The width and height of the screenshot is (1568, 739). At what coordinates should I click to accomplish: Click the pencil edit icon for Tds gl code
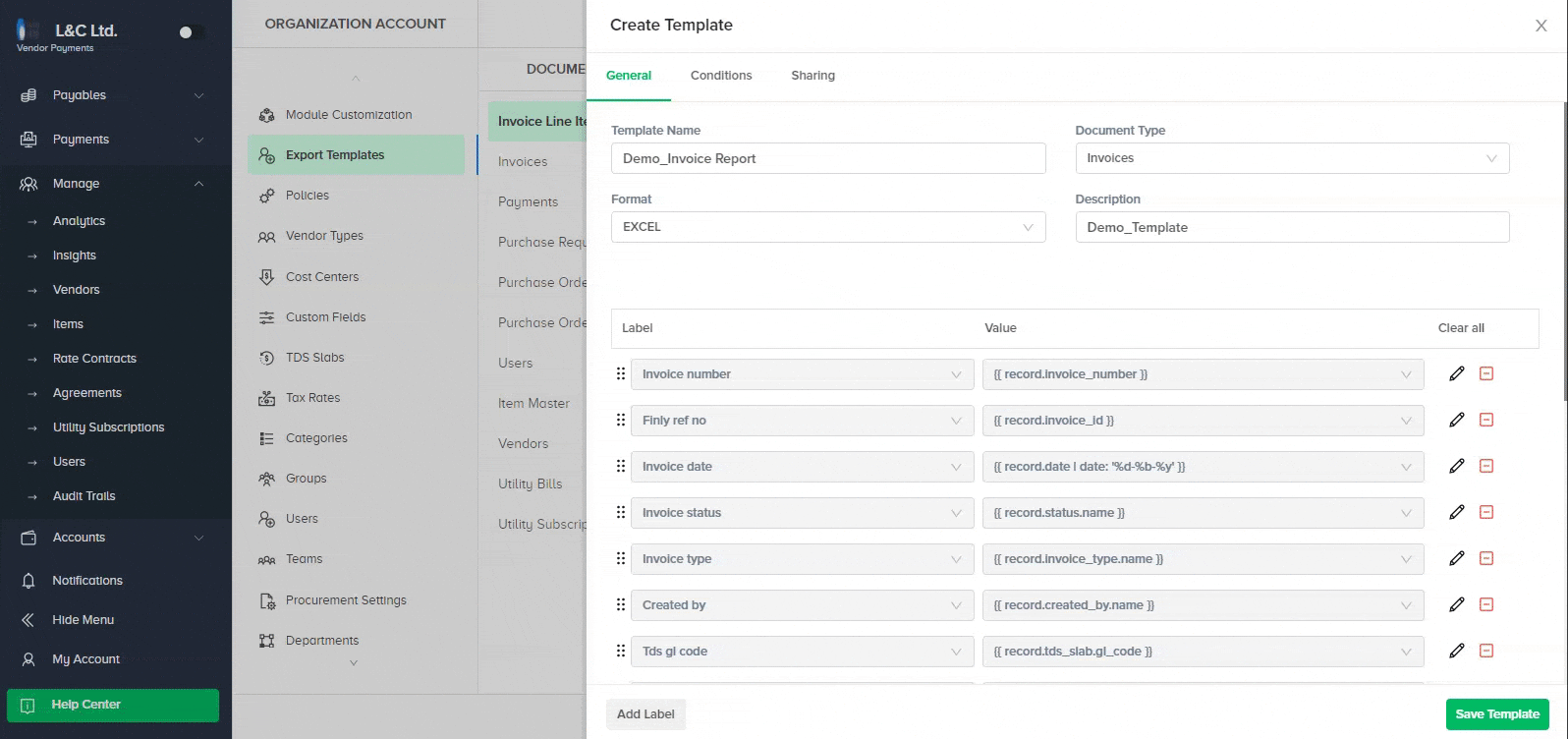1457,651
